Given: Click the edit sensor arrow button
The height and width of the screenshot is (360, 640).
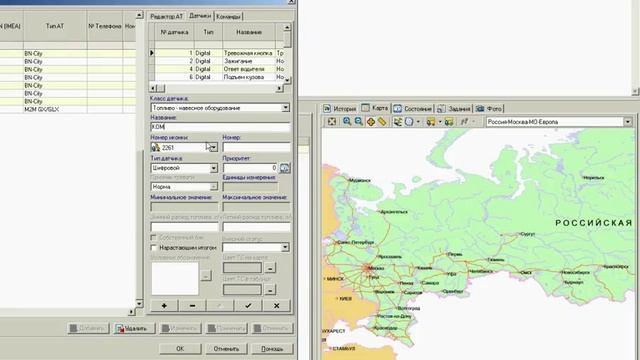Looking at the screenshot, I should click(x=220, y=305).
